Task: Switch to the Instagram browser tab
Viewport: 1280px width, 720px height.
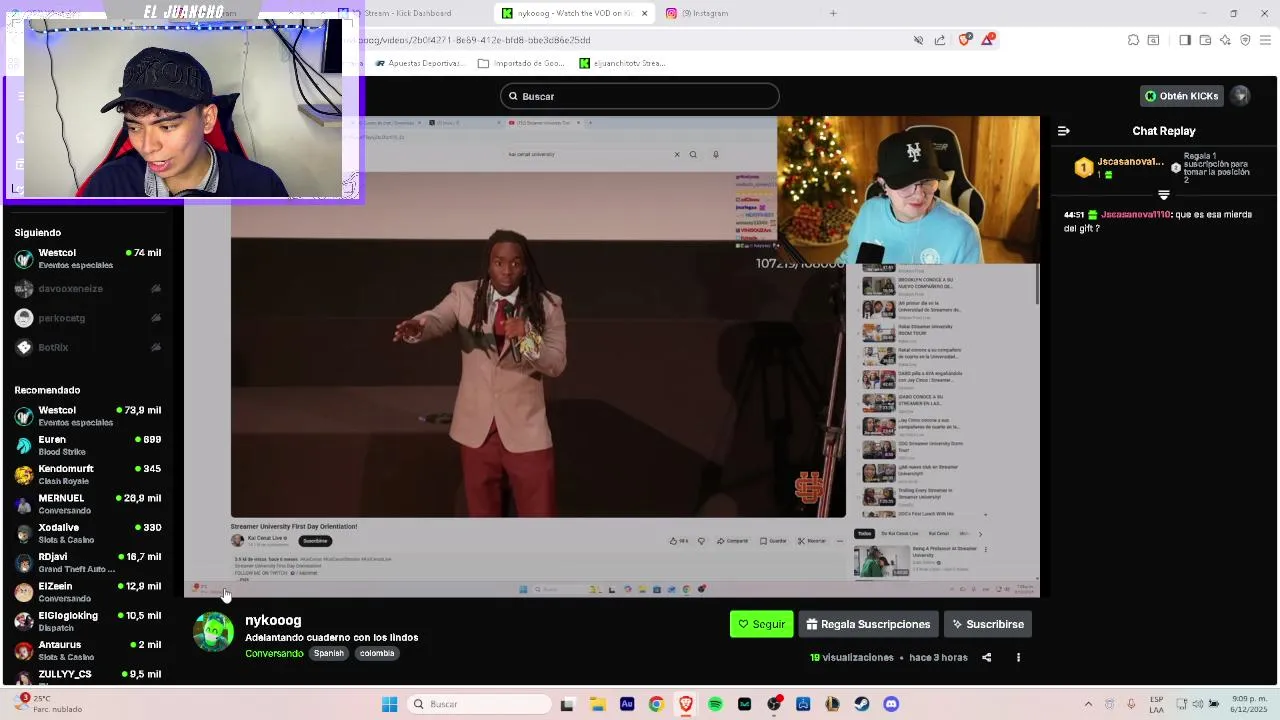Action: point(735,13)
